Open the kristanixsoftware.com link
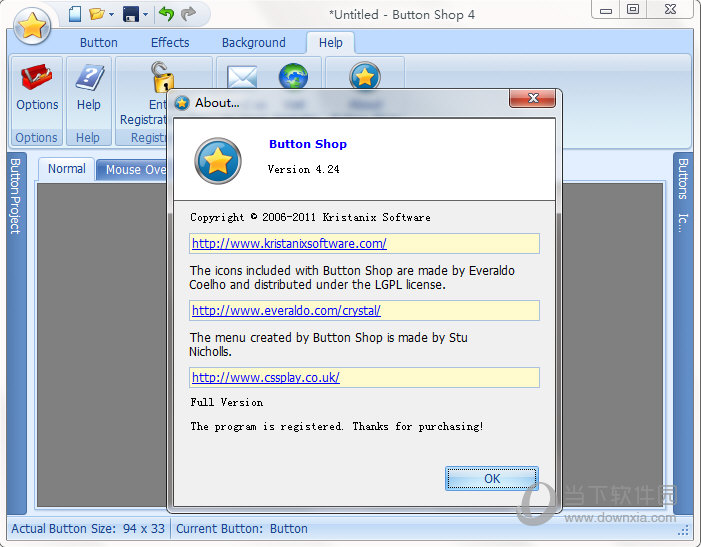701x547 pixels. click(289, 244)
